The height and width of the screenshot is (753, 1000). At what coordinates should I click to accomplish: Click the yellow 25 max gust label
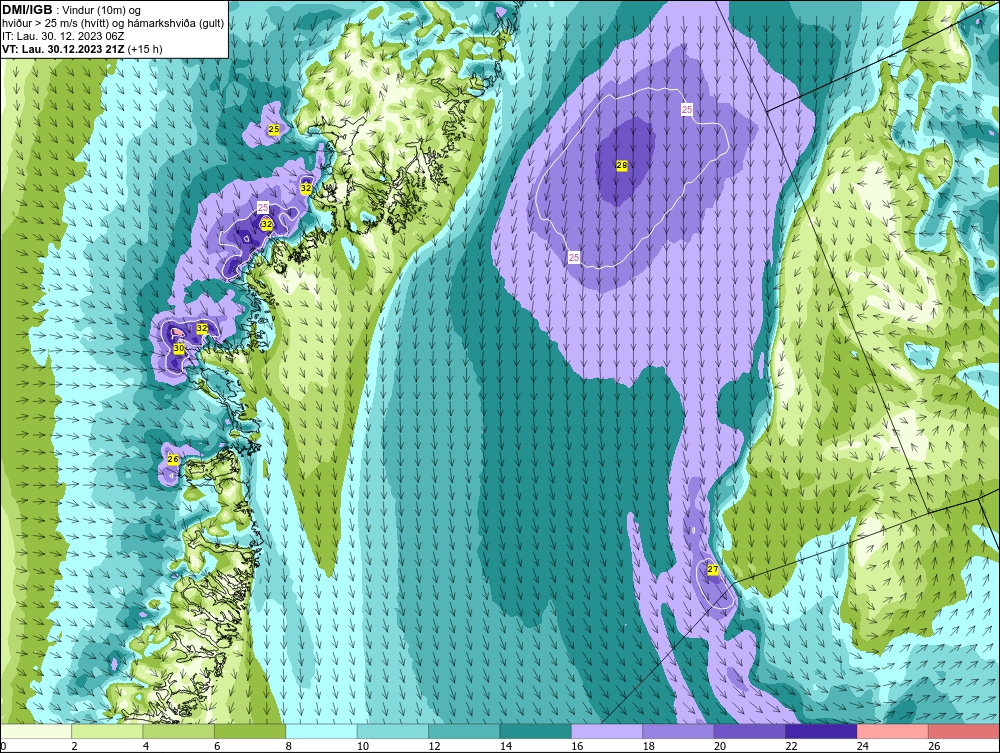274,129
